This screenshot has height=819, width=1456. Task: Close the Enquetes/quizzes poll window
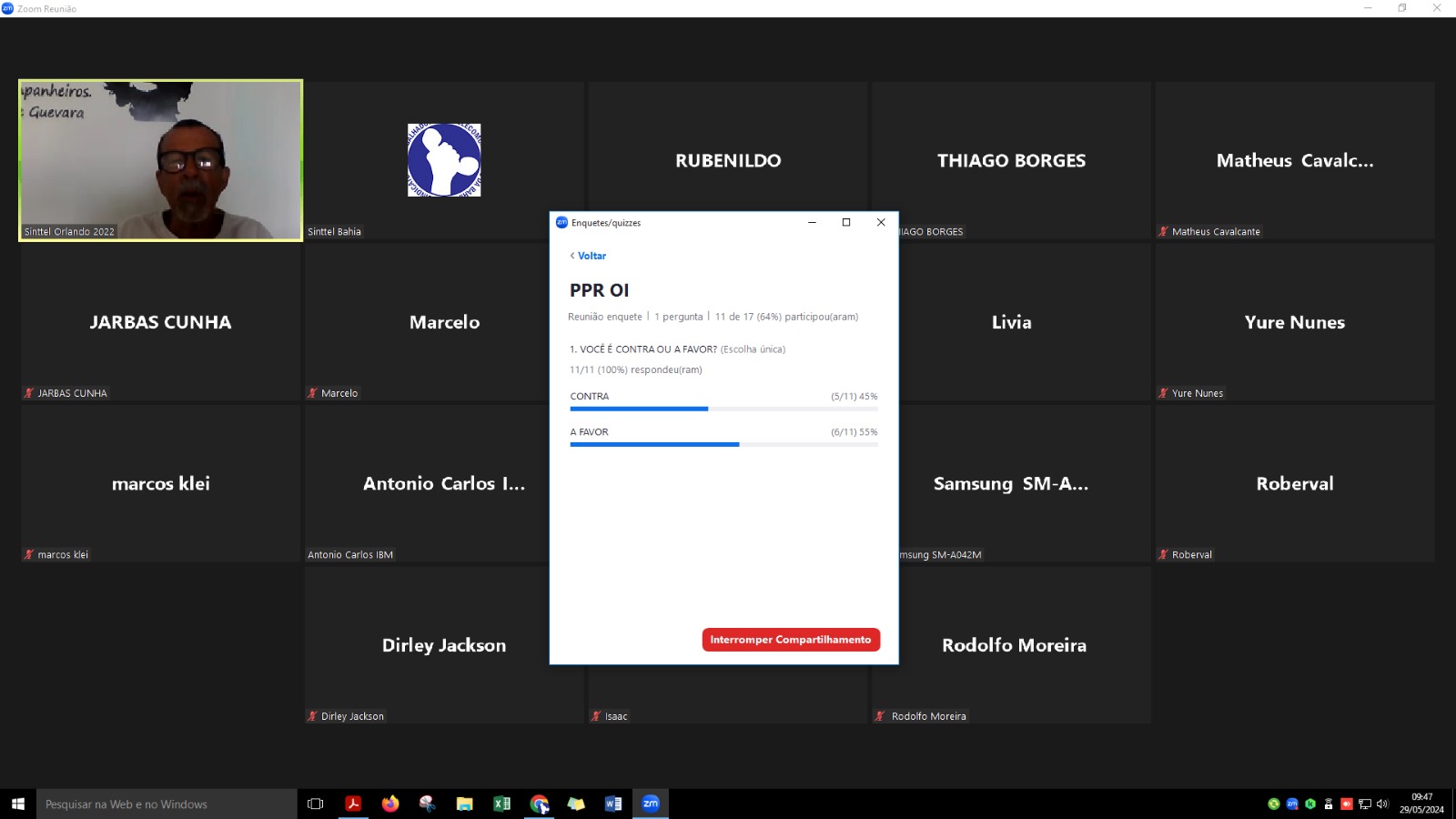click(881, 222)
